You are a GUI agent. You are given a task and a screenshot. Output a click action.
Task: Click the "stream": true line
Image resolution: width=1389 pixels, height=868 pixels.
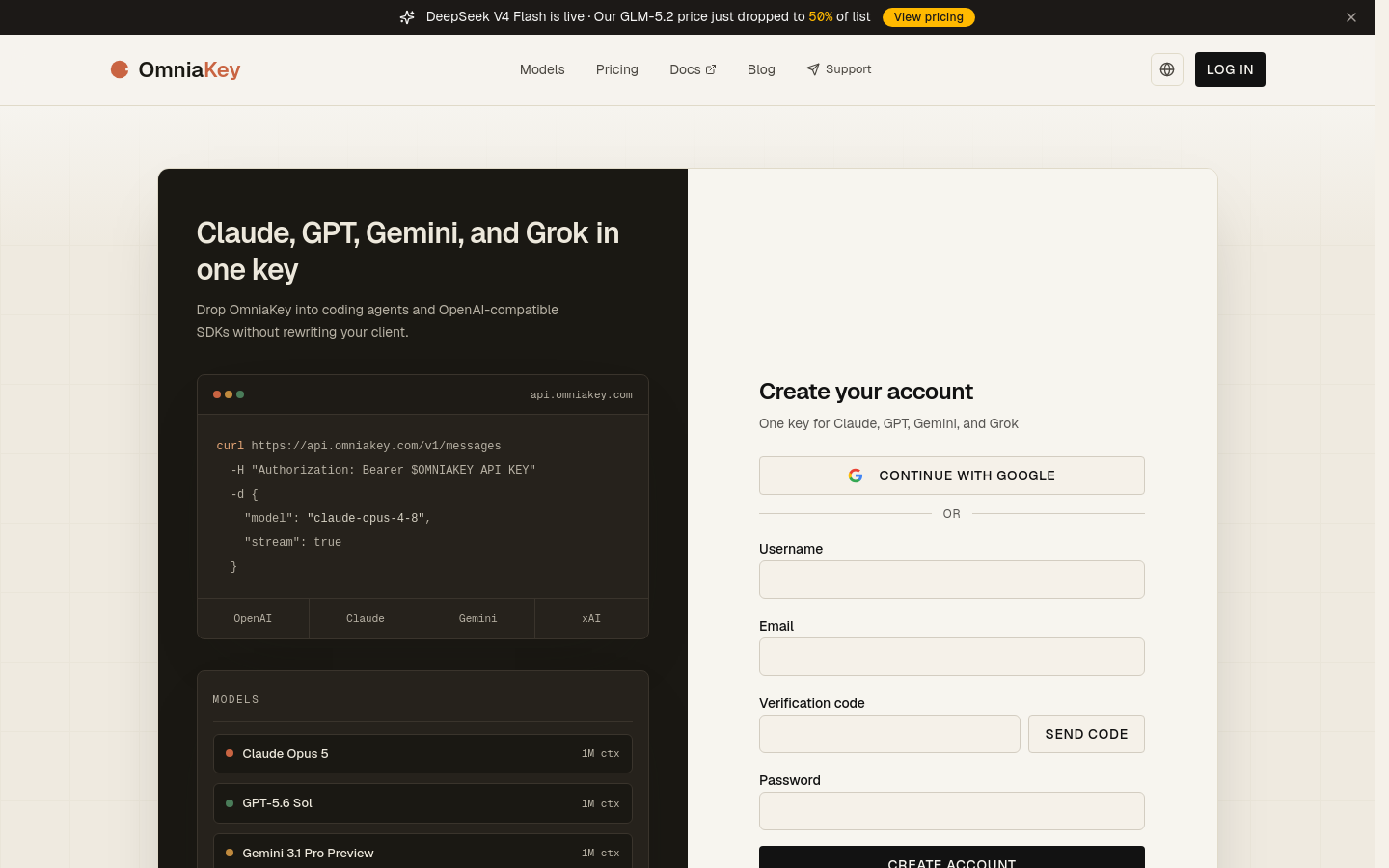pos(293,543)
